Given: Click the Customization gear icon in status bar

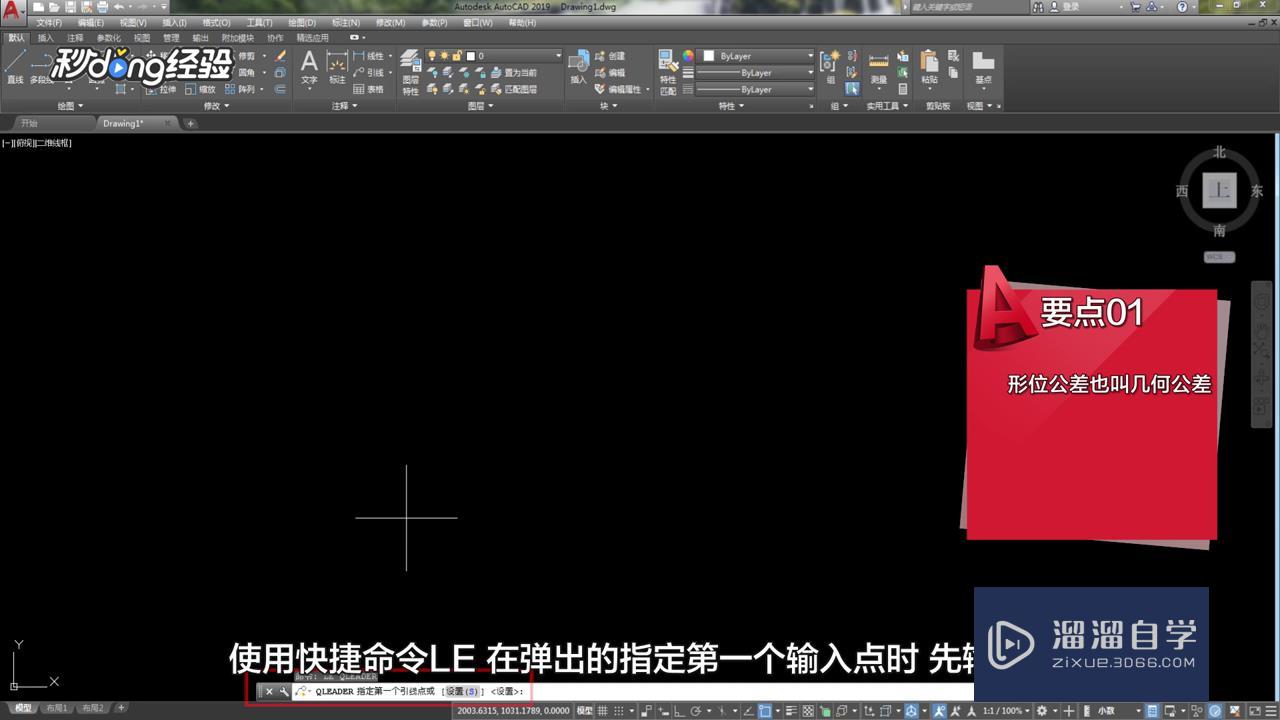Looking at the screenshot, I should pos(1041,711).
